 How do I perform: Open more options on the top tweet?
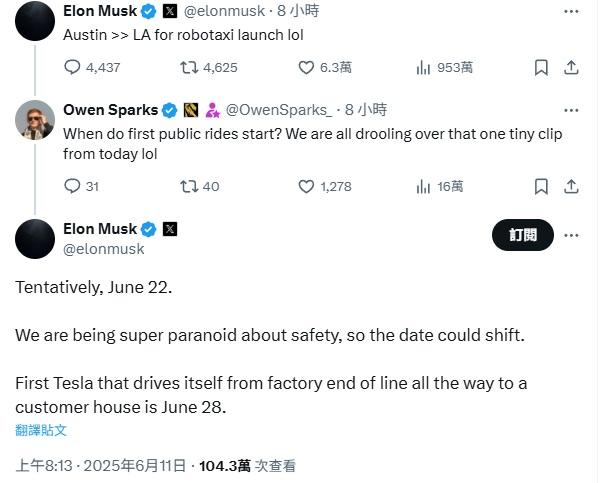(x=571, y=12)
